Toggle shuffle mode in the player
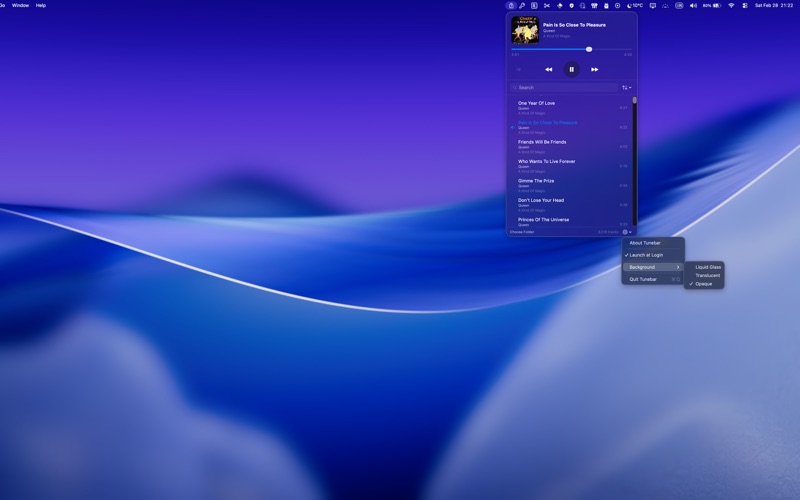Screen dimensions: 800x500 [518, 69]
